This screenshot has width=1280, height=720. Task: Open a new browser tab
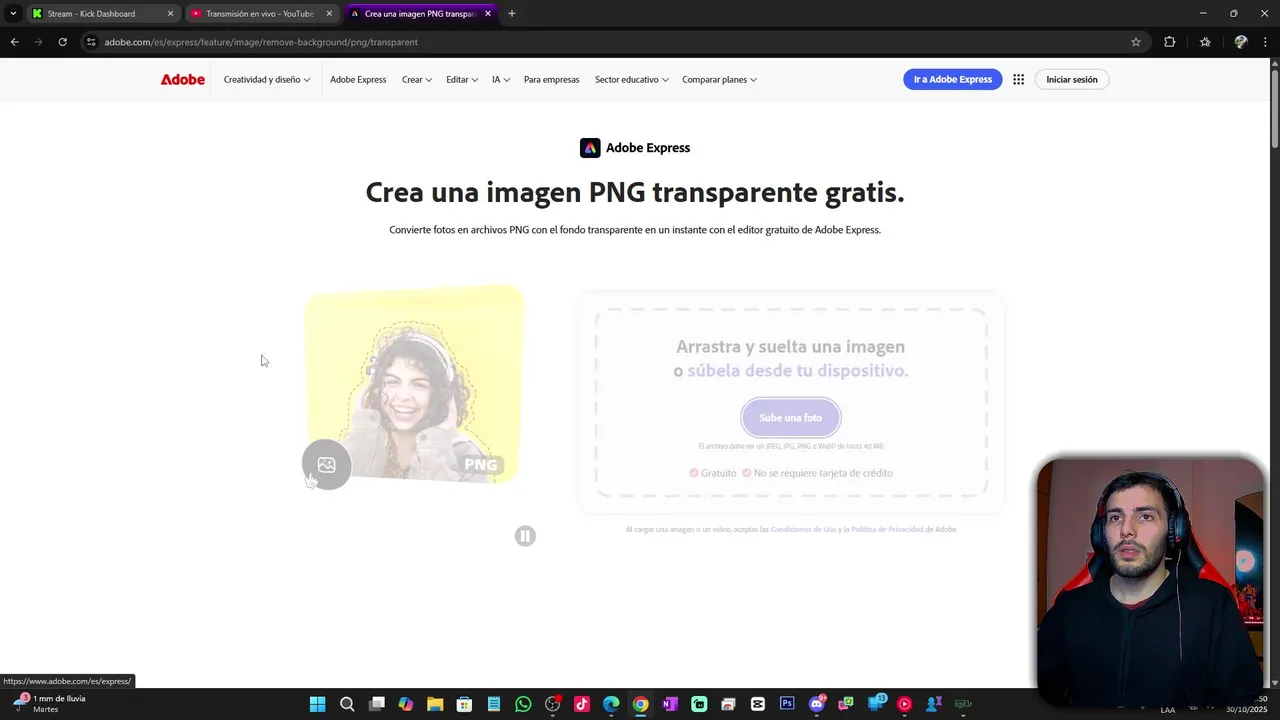pyautogui.click(x=511, y=14)
